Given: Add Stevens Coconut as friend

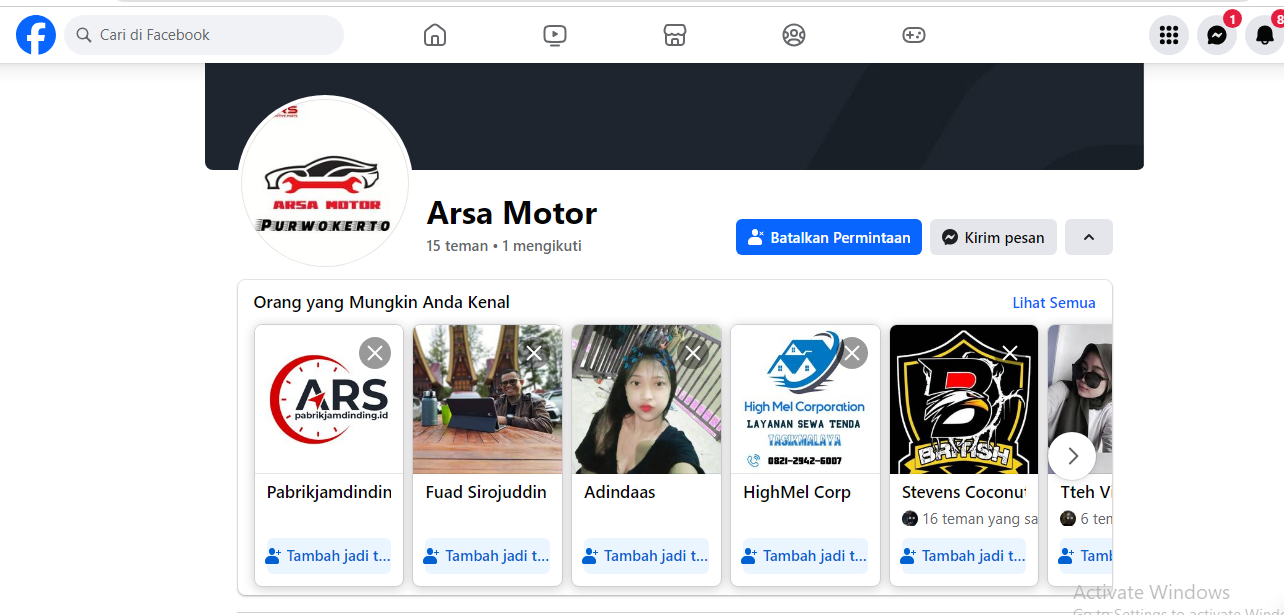Looking at the screenshot, I should click(964, 556).
